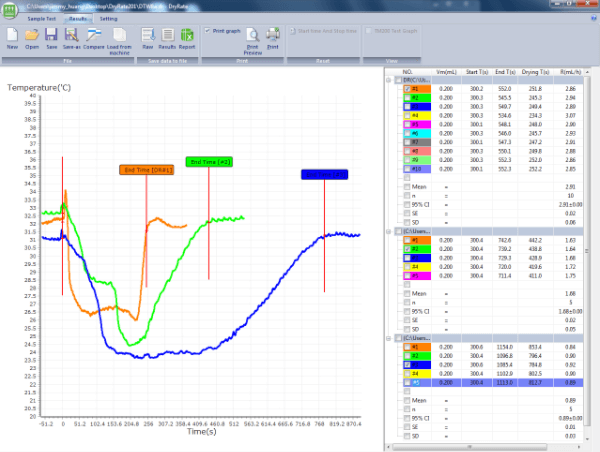Screen dimensions: 600x452
Task: Open the help icon at top right
Action: 594,18
